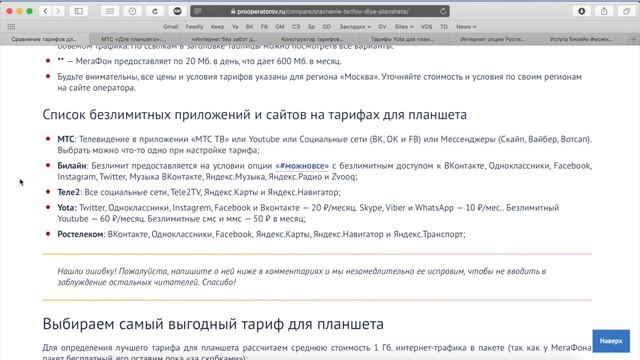The image size is (640, 360).
Task: Open the Sp bookmark
Action: click(311, 27)
